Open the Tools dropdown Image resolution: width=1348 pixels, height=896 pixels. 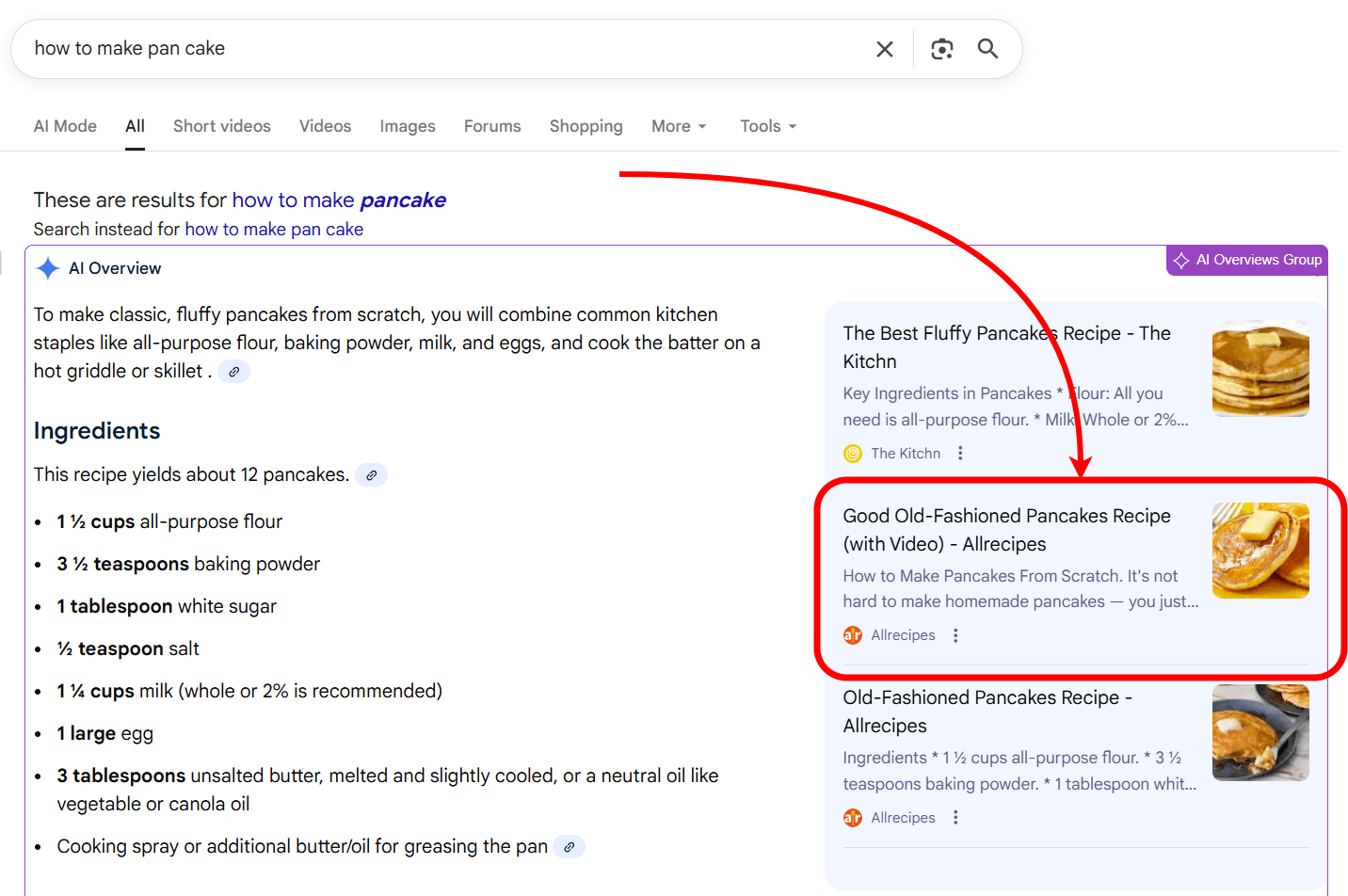767,125
